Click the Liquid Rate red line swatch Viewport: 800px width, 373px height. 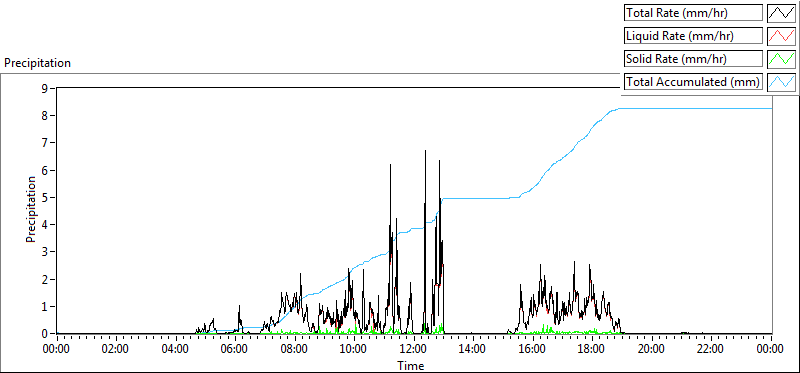tap(782, 36)
